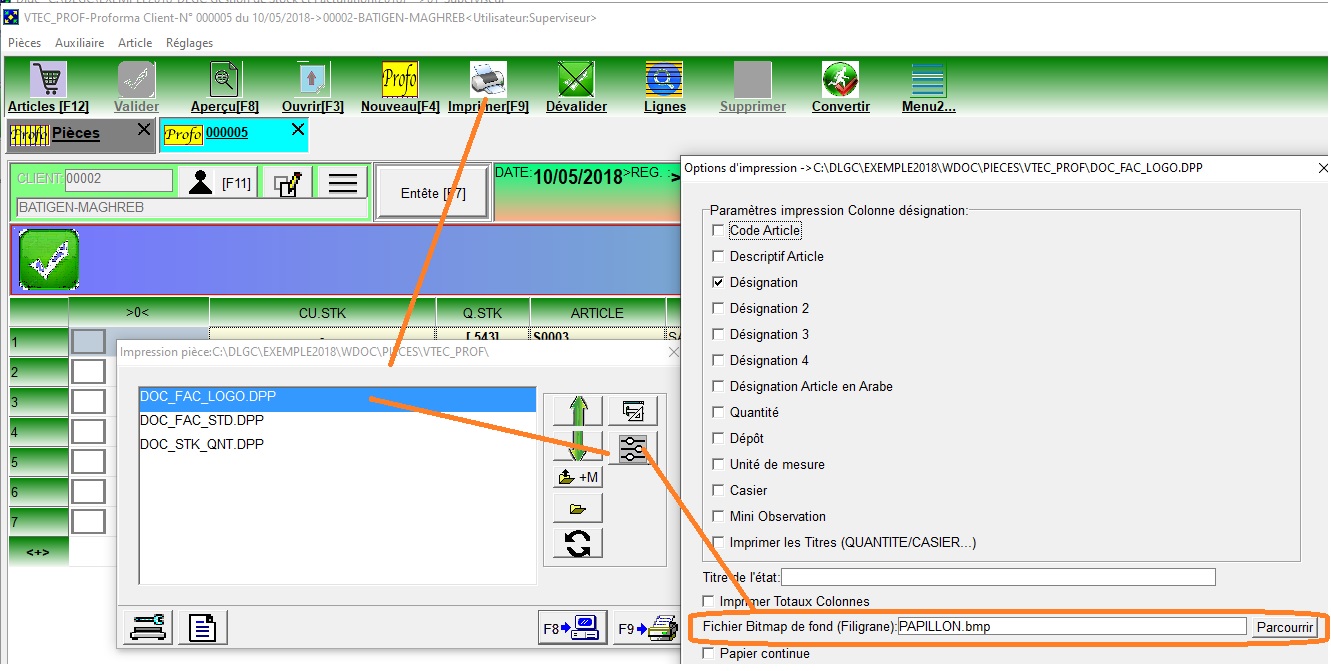Check the Mini Observation option

pos(717,516)
